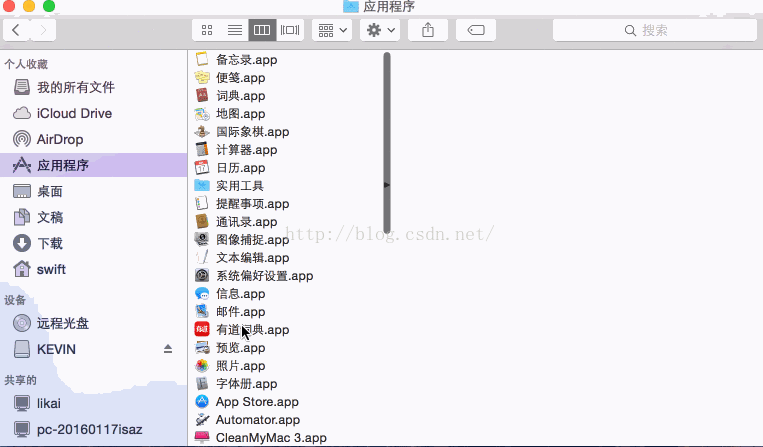Select the KEVIN drive
Screen dimensions: 763x447
(93, 349)
